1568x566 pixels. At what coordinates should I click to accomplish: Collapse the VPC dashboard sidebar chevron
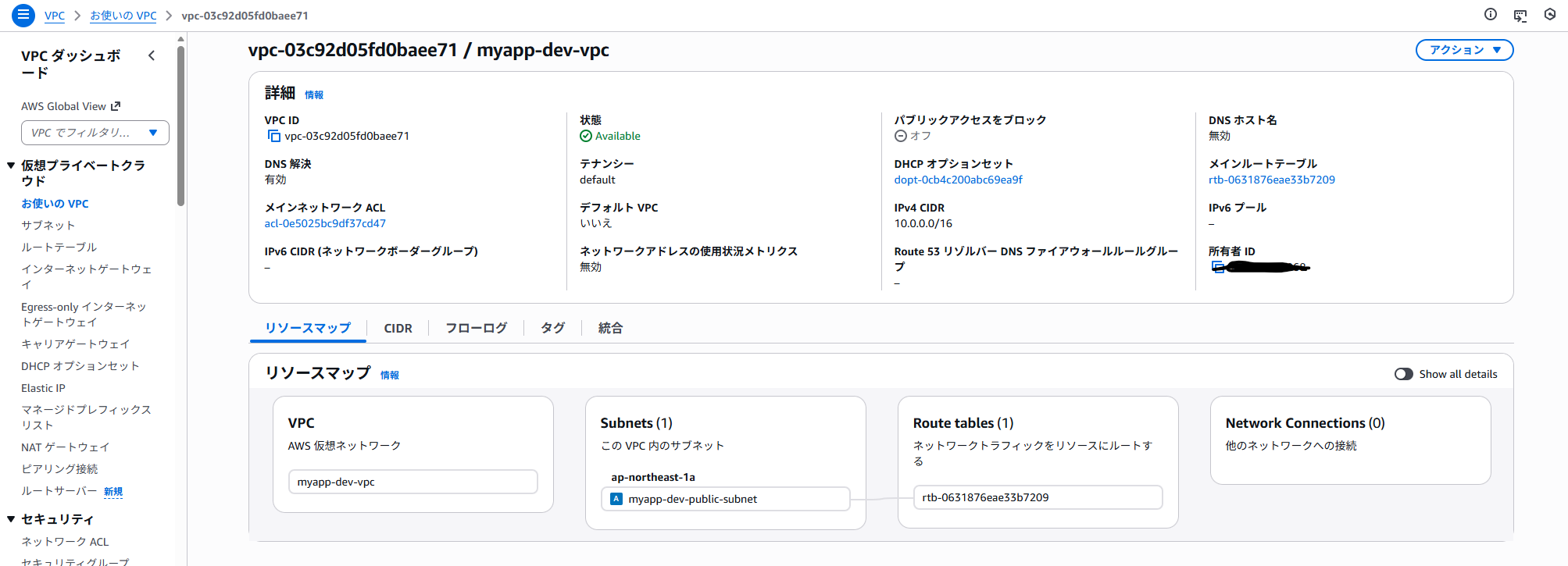[152, 55]
